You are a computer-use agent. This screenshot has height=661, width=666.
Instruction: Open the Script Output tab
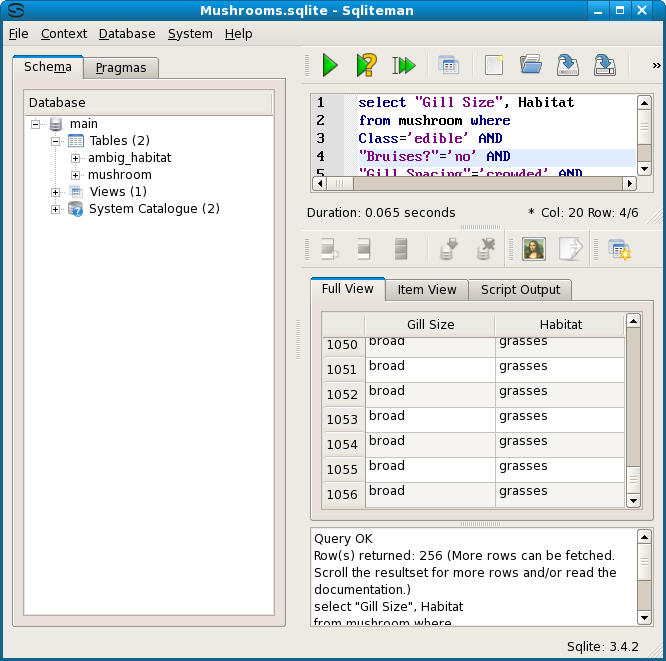click(521, 290)
